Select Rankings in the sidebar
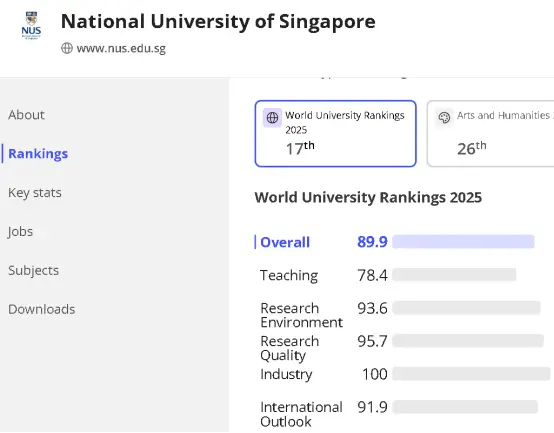Viewport: 554px width, 433px height. [38, 154]
